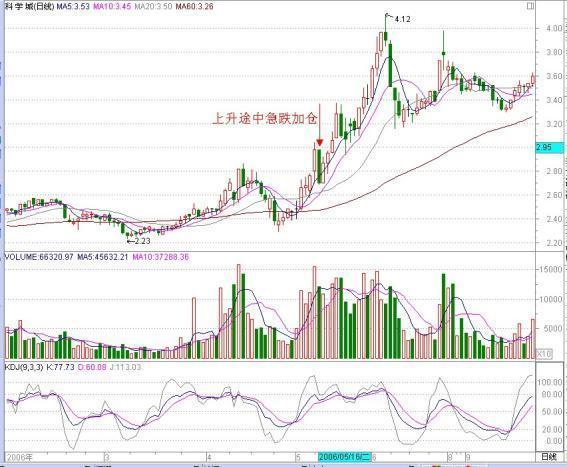The height and width of the screenshot is (467, 567).
Task: Click the 2.23 low price label
Action: 142,241
